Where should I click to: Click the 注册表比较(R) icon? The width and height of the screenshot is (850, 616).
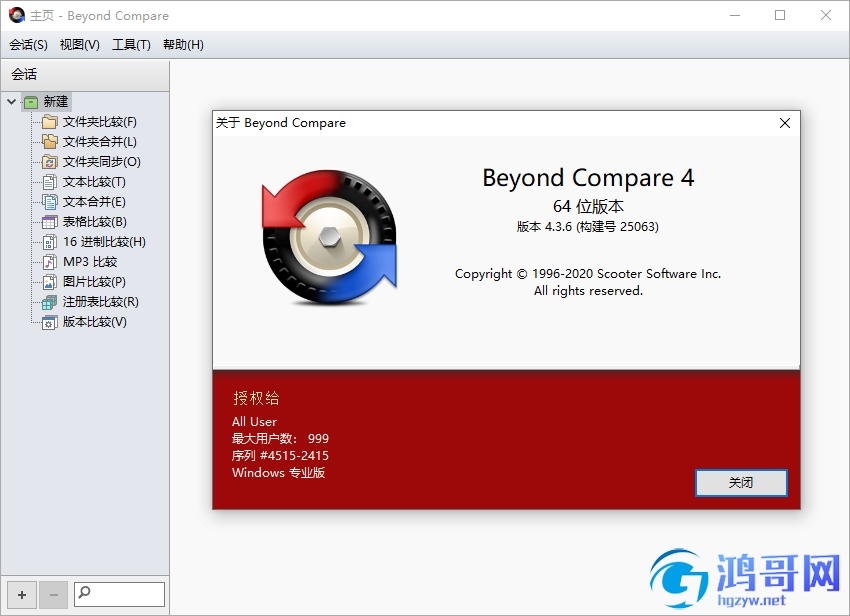point(49,302)
